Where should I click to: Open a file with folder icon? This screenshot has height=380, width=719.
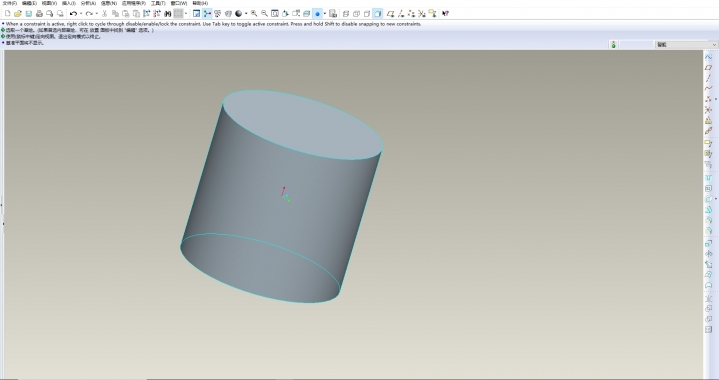pyautogui.click(x=18, y=14)
